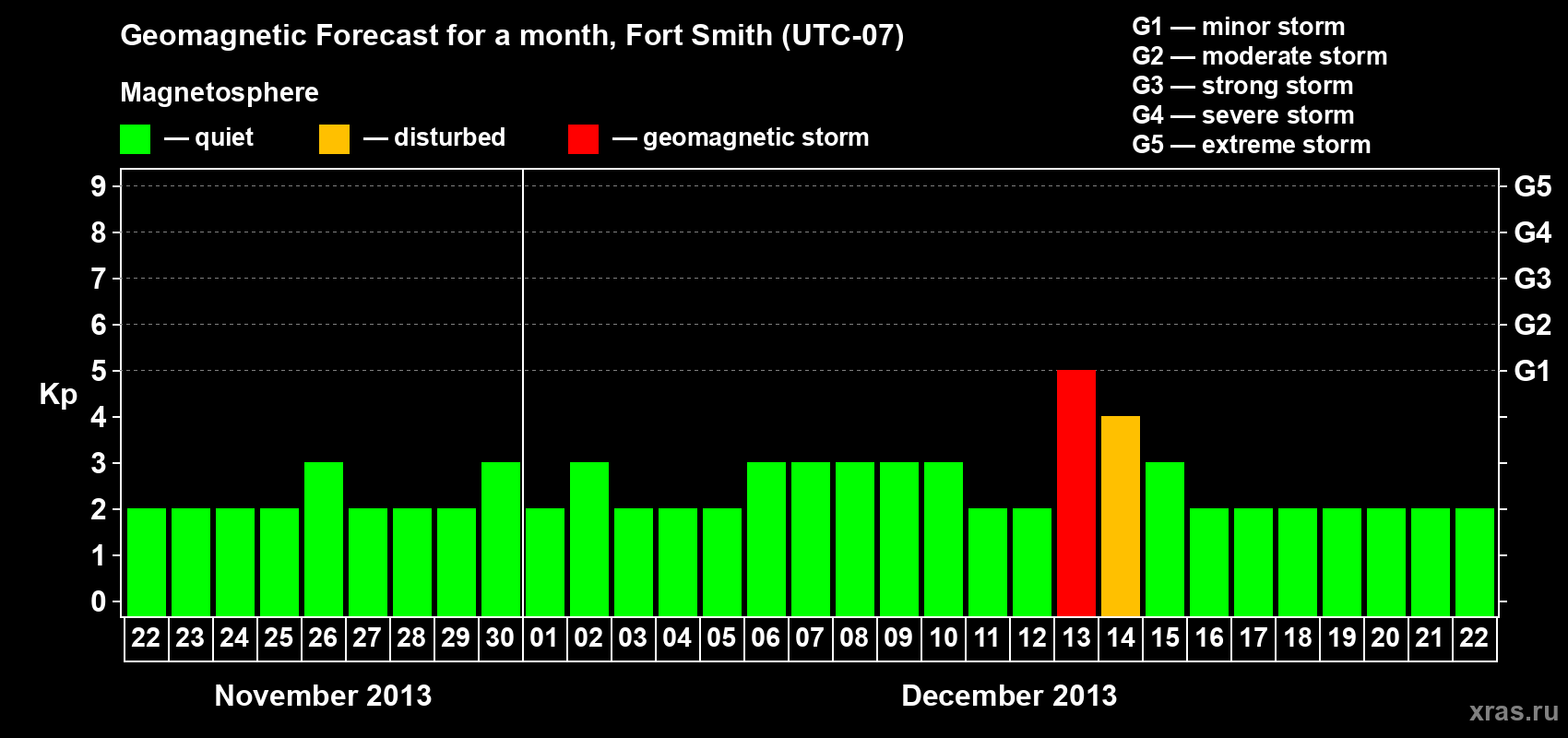
Task: Select the green bar for November 26
Action: pos(324,539)
